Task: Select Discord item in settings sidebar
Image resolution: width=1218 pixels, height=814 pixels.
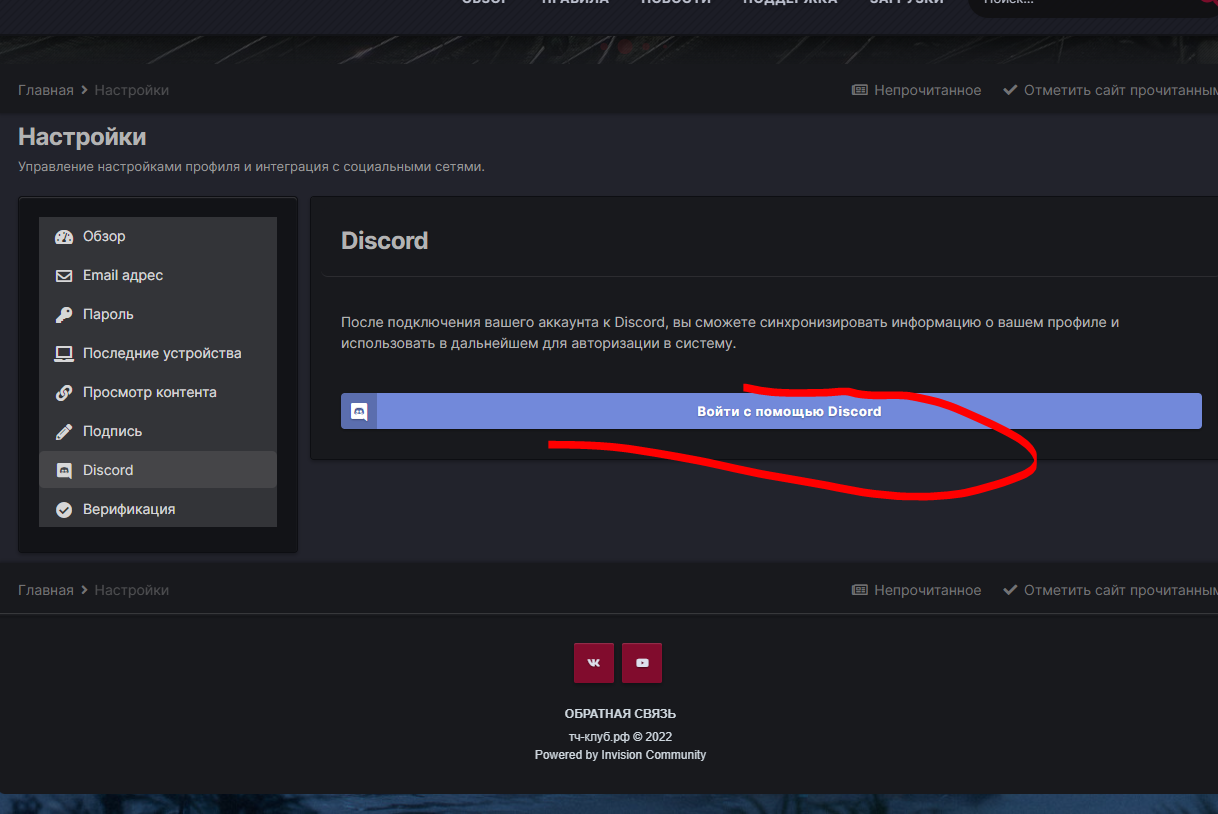Action: tap(108, 471)
